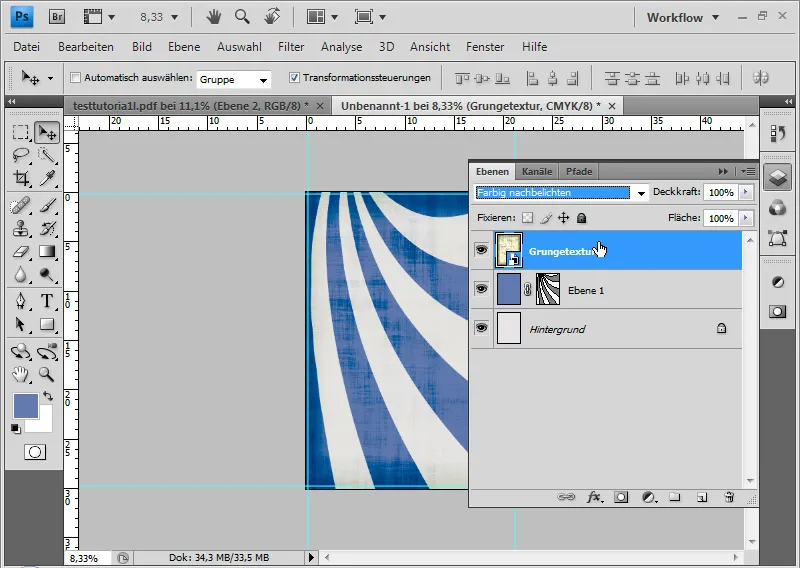
Task: Create new fill or adjustment layer
Action: click(x=648, y=497)
